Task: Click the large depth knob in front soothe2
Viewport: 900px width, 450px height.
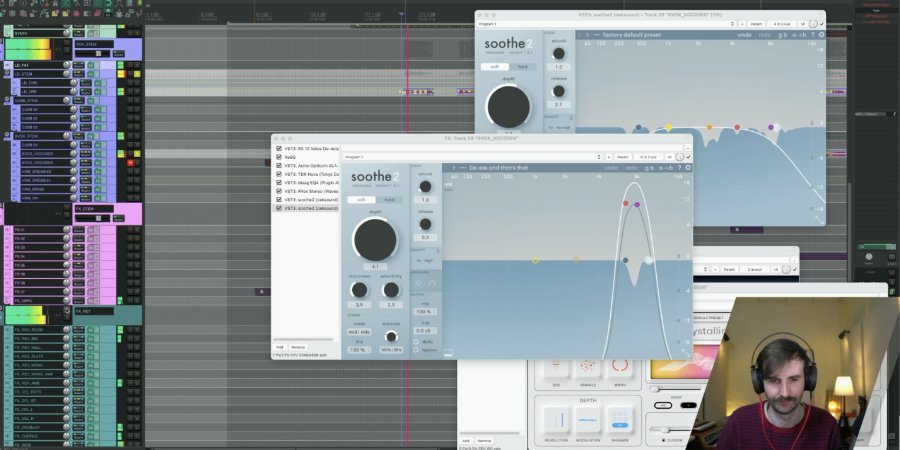Action: point(374,240)
